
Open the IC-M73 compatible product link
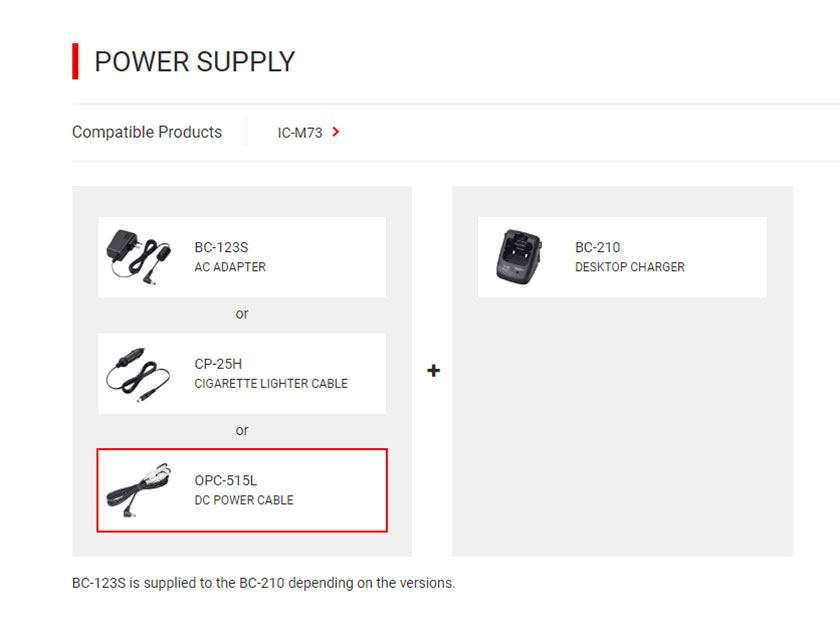[x=300, y=133]
